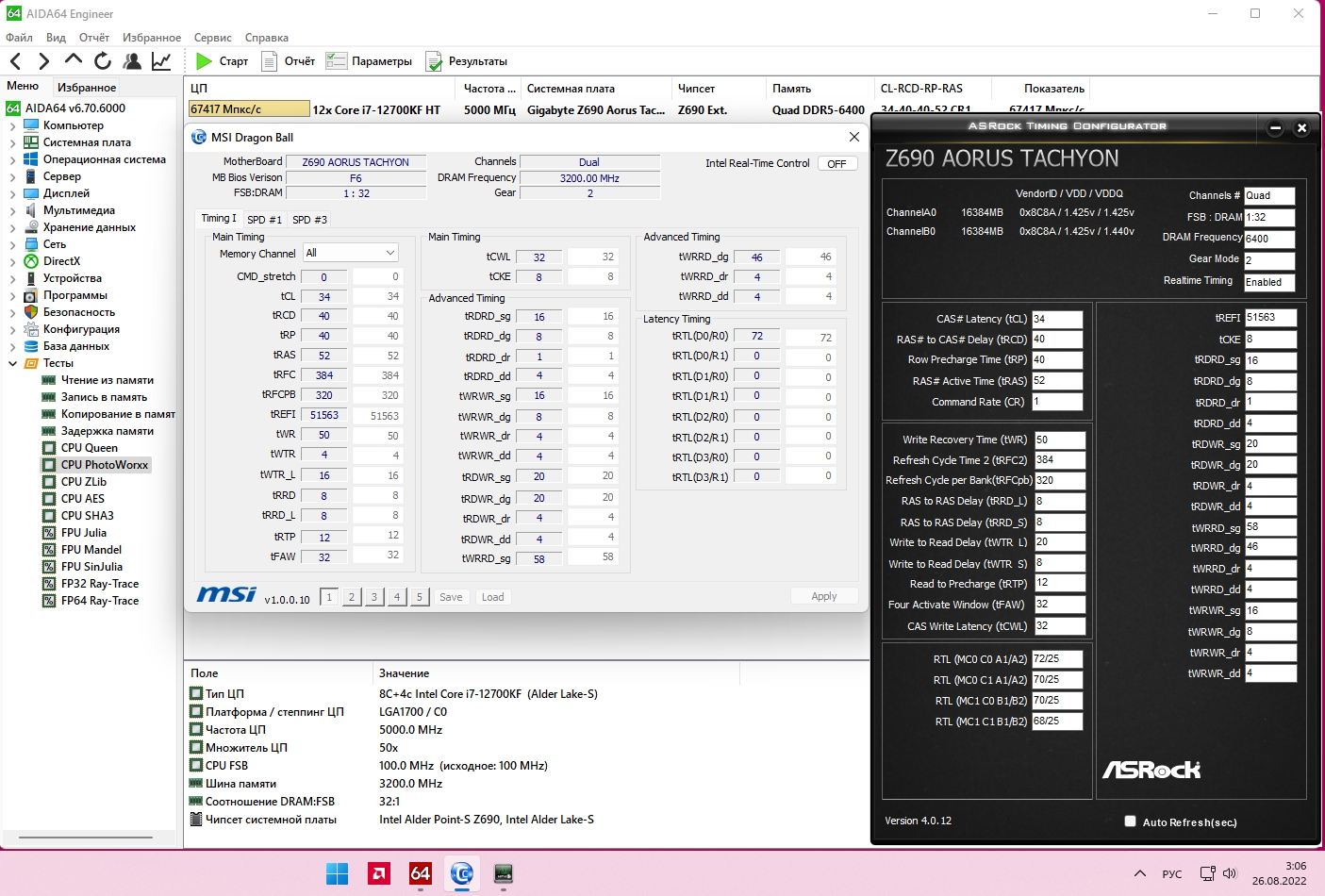The height and width of the screenshot is (896, 1325).
Task: Click the horizontal scrollbar under the AIDA64 tree
Action: tap(86, 838)
